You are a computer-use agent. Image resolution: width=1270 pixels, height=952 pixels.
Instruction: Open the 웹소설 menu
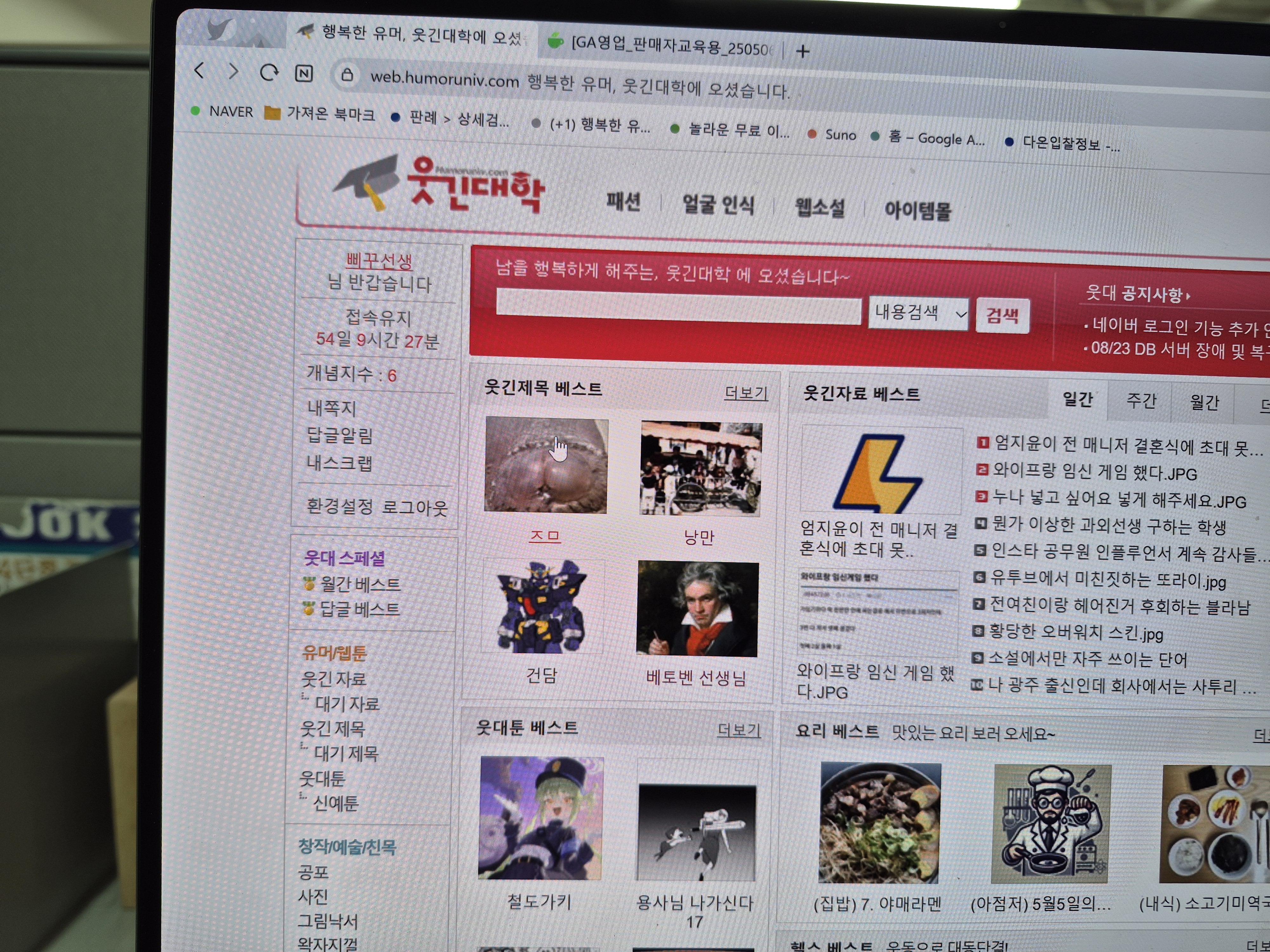click(820, 208)
